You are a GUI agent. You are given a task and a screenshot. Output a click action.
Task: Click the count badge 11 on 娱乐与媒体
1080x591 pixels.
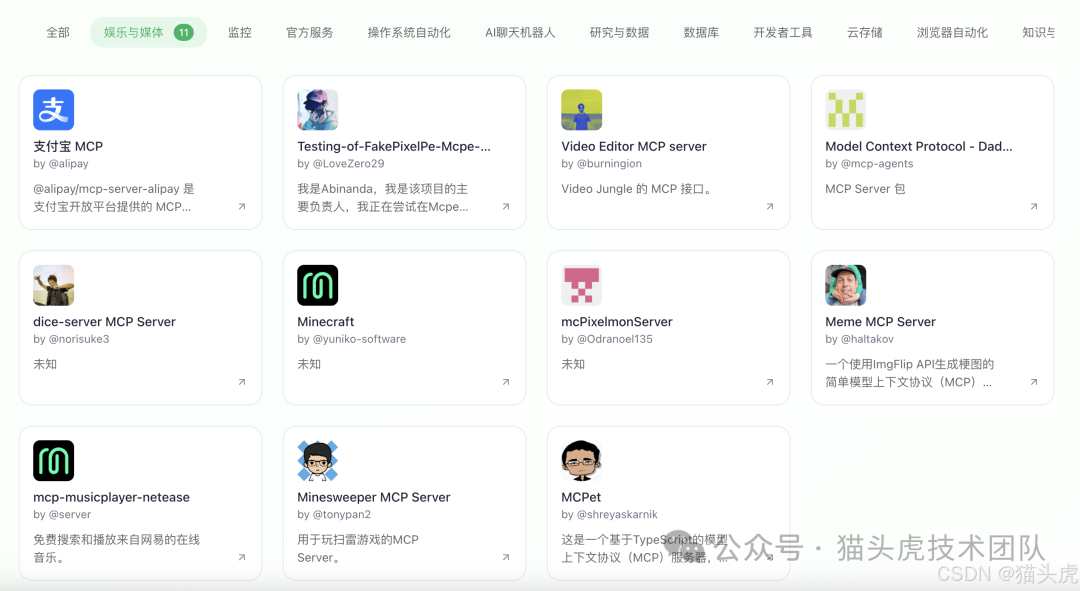(x=183, y=32)
